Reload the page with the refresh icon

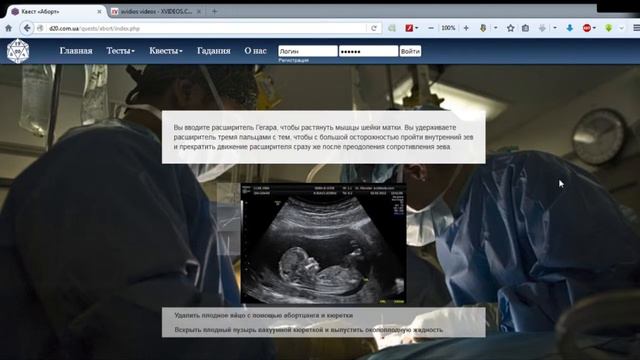[x=373, y=28]
